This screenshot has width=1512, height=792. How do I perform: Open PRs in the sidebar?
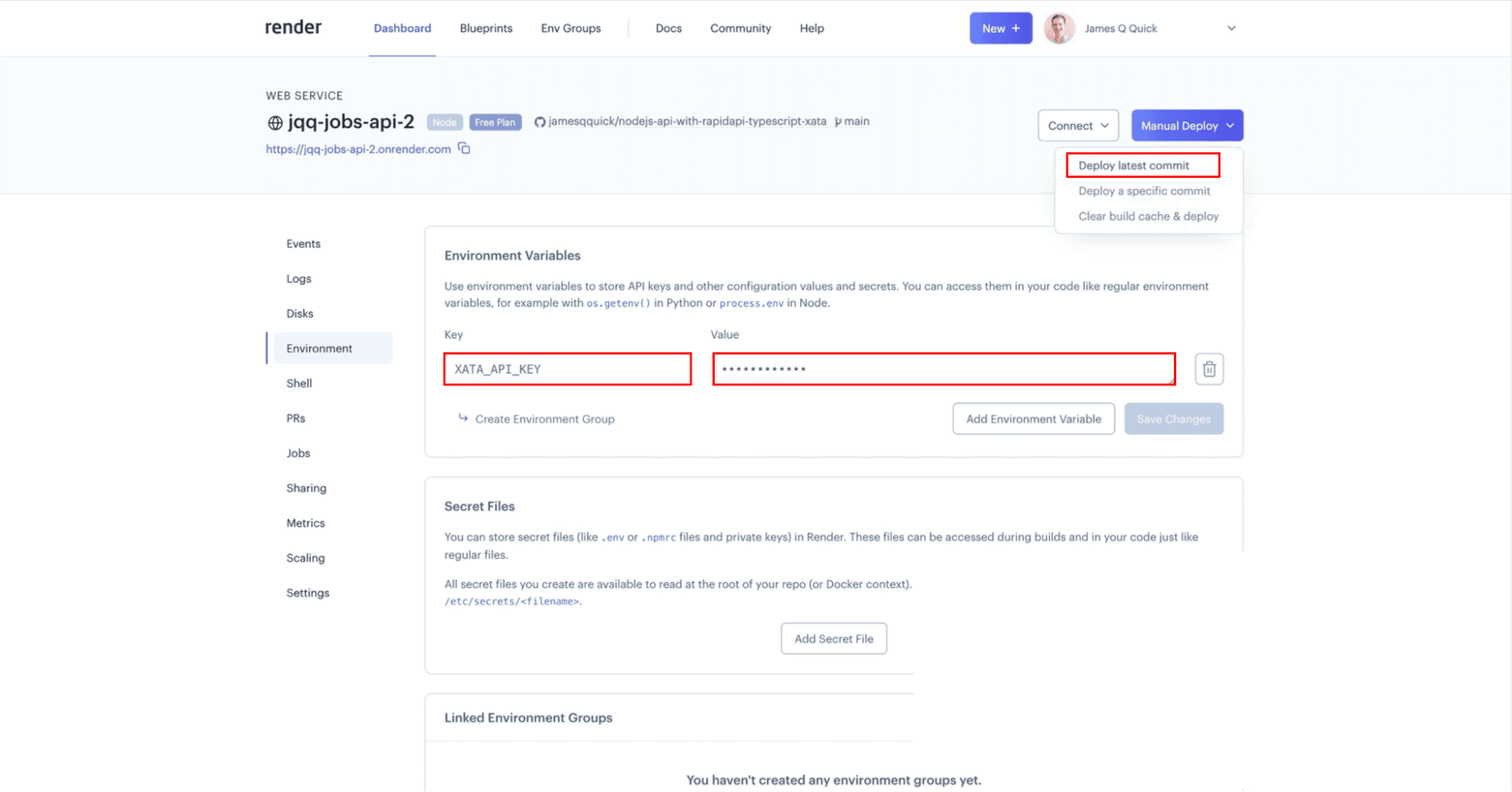(296, 418)
